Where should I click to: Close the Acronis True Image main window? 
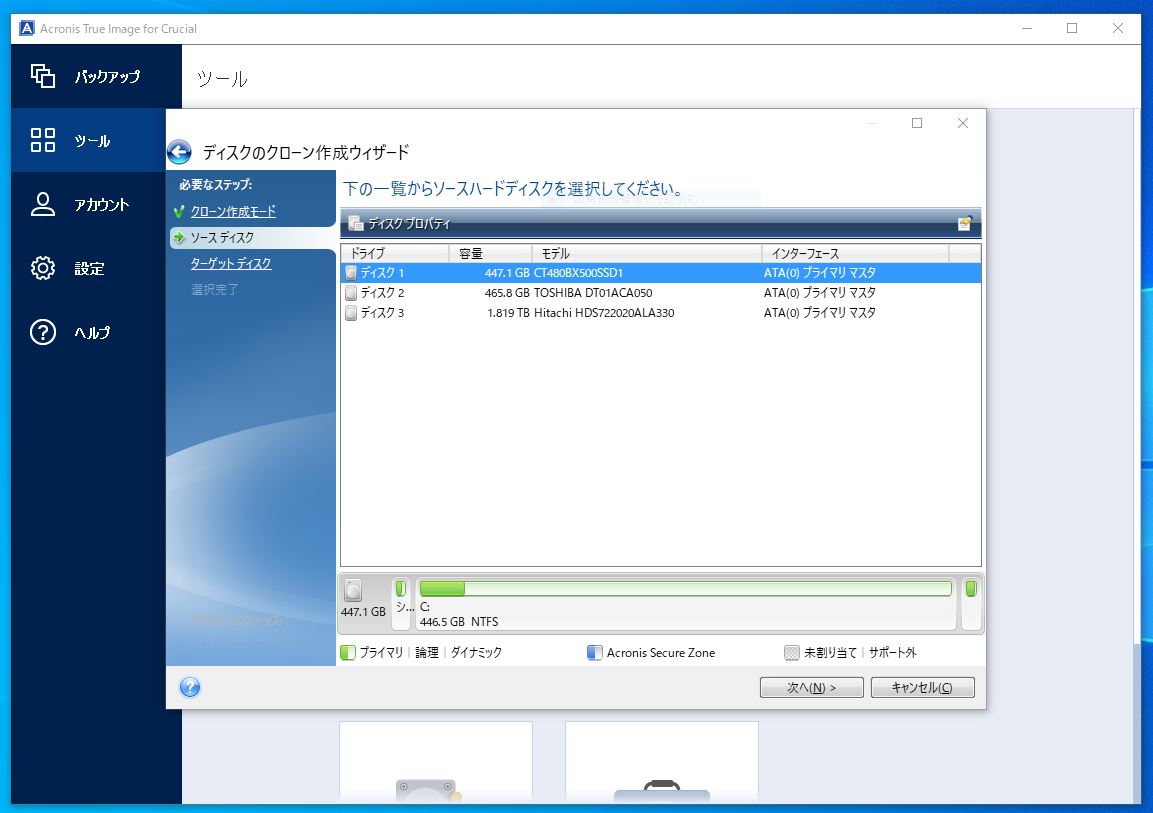(1118, 29)
